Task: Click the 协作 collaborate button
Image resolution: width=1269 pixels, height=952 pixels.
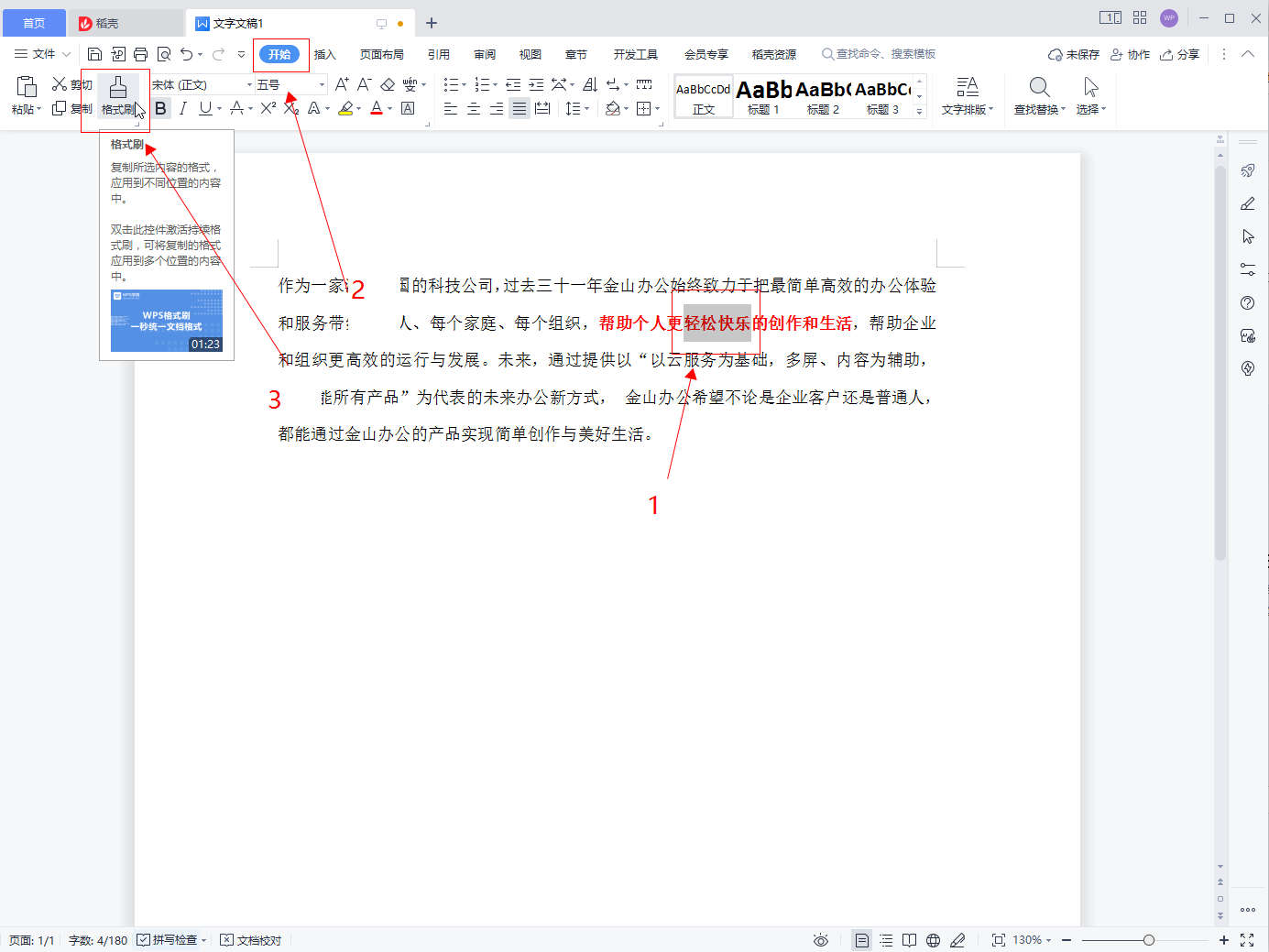Action: [x=1130, y=54]
